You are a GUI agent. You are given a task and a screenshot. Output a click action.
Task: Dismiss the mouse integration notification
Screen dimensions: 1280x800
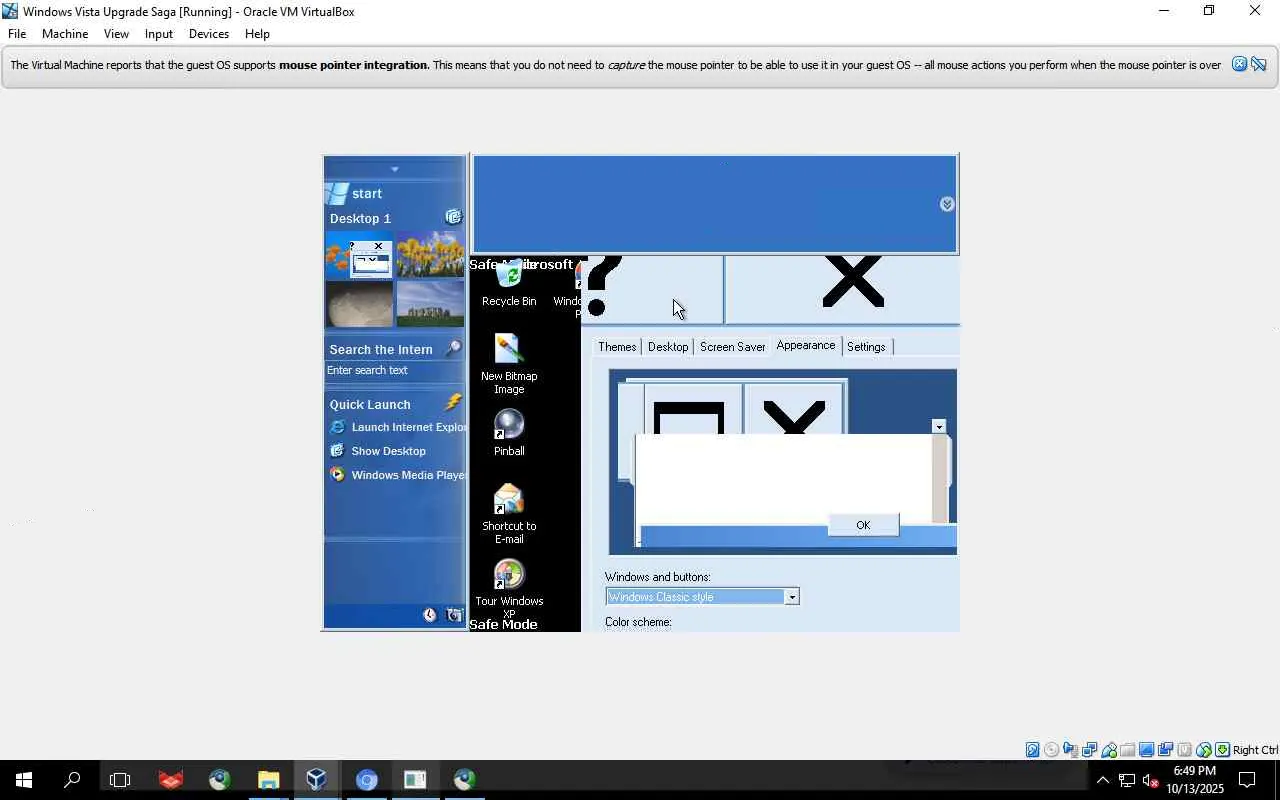(x=1239, y=64)
